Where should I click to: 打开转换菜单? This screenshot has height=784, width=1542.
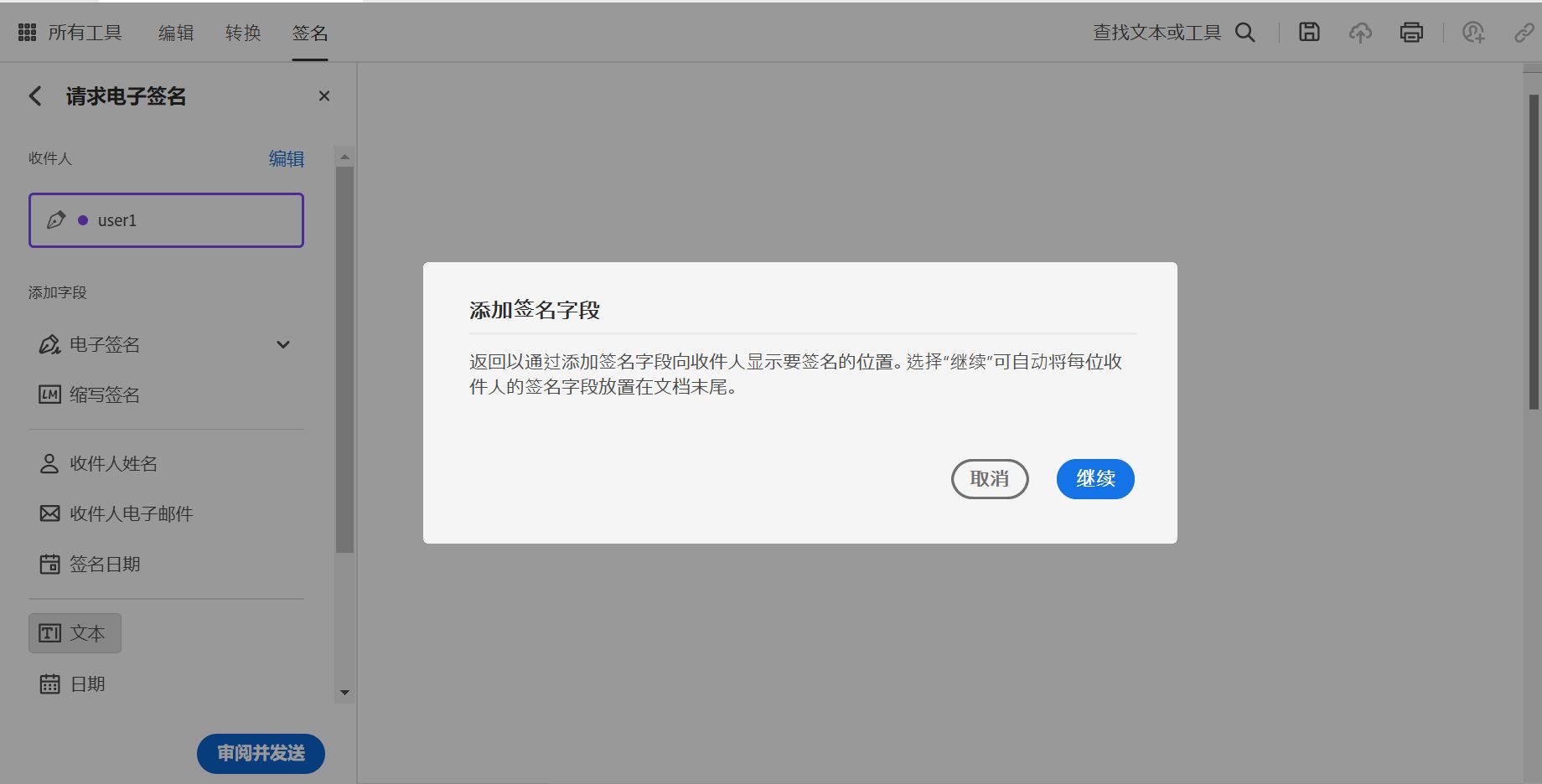(x=242, y=32)
